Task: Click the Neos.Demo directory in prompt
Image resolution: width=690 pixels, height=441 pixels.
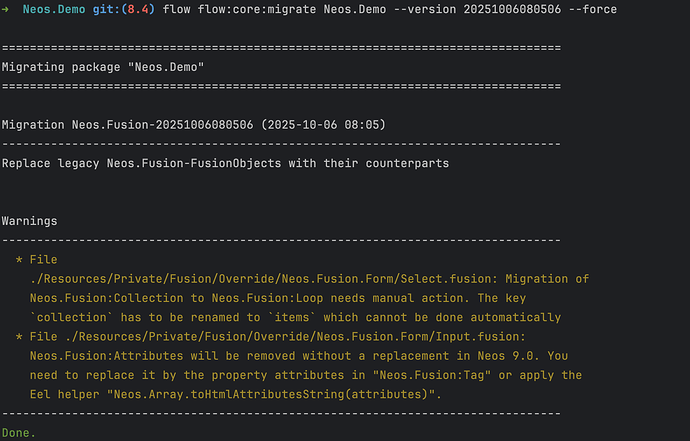Action: tap(55, 9)
